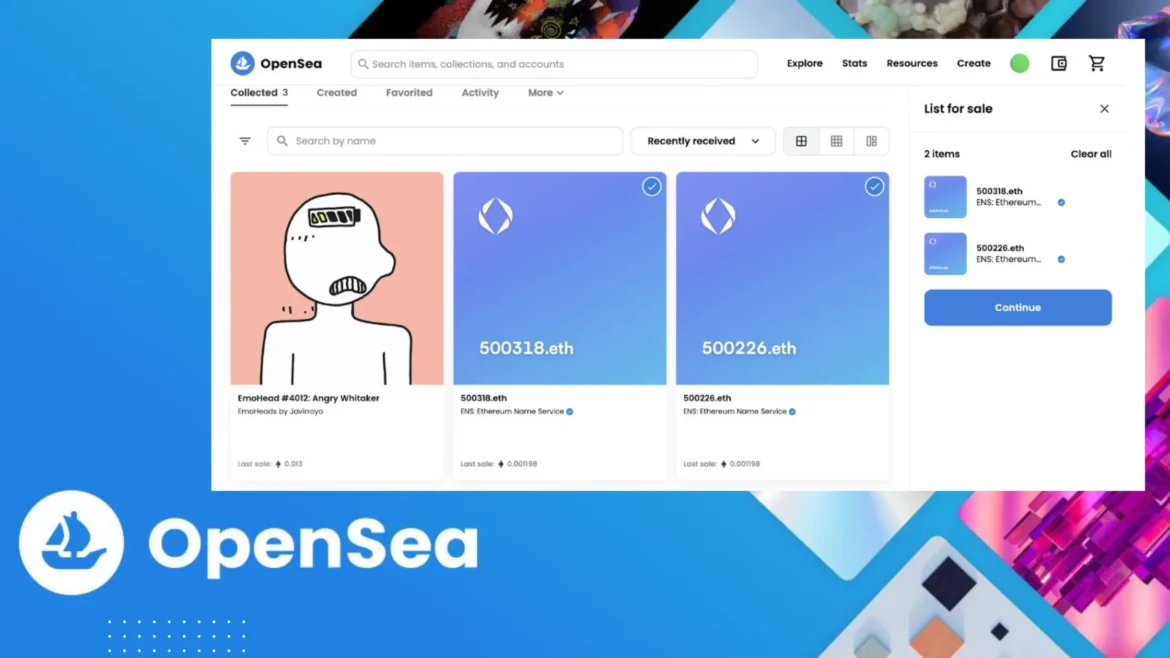Viewport: 1170px width, 658px height.
Task: Open EmoHeads by Javirroyo collection link
Action: point(281,412)
